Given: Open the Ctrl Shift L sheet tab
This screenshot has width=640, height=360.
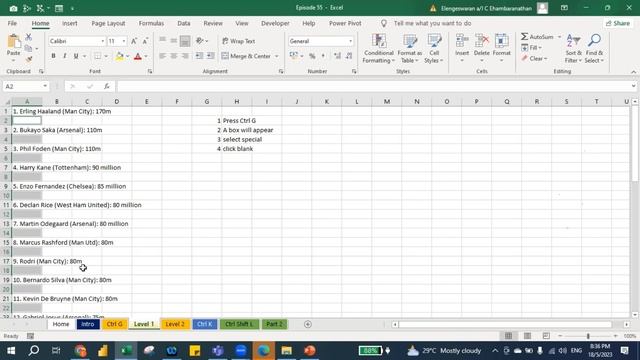Looking at the screenshot, I should (239, 324).
